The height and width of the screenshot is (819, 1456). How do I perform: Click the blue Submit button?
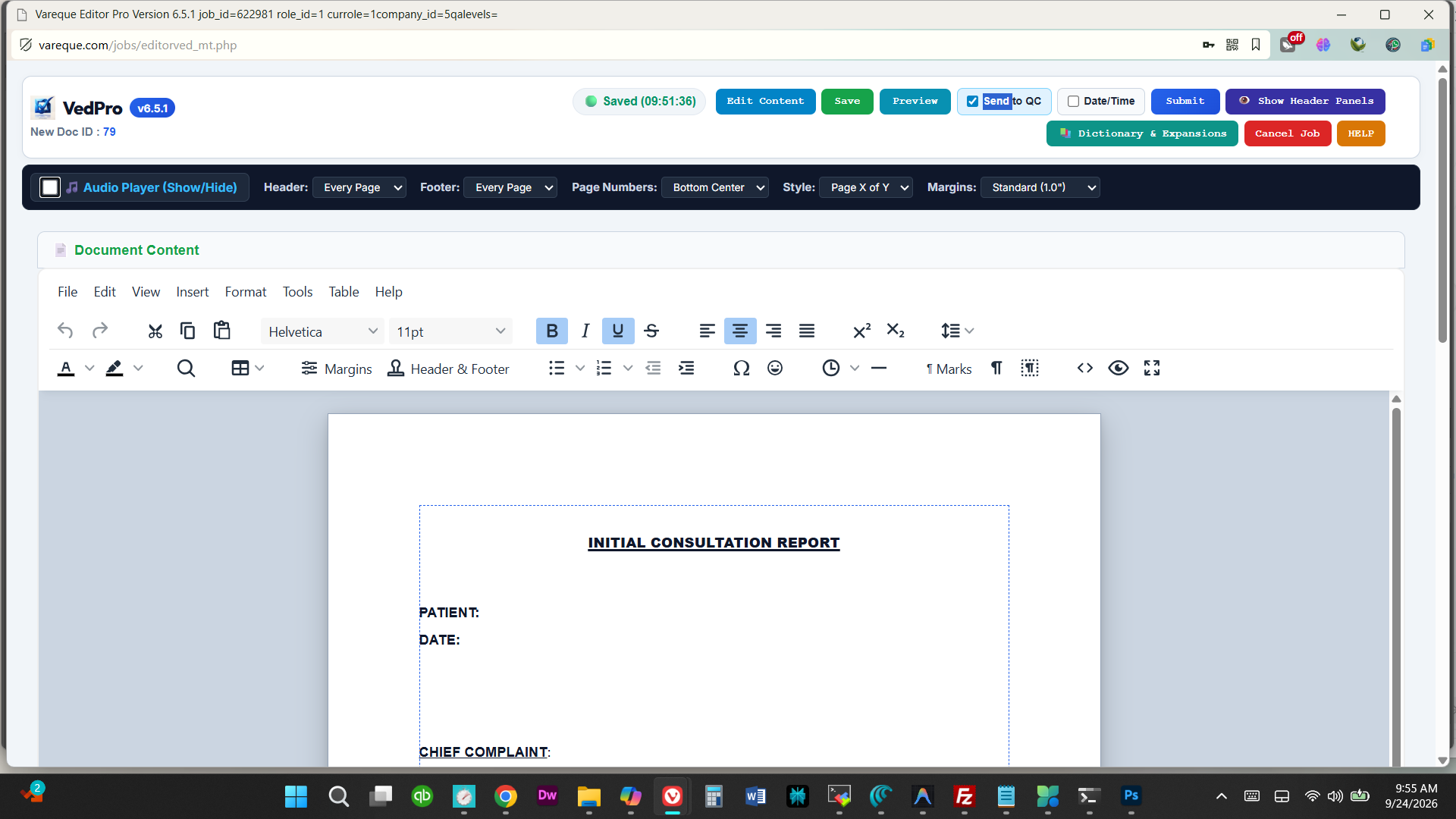[1185, 102]
